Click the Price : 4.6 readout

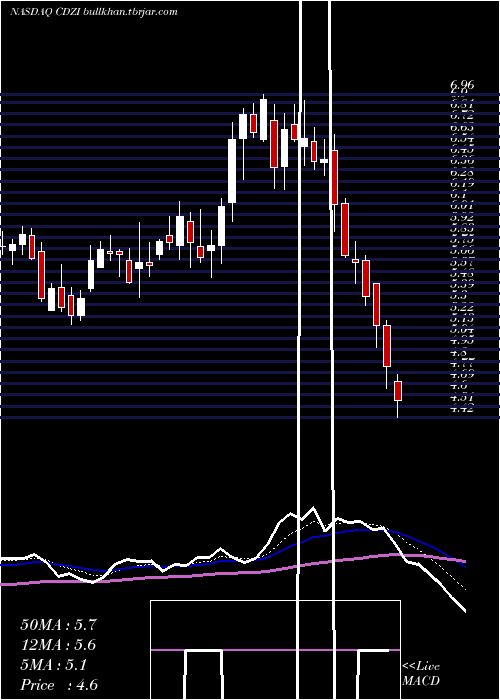tap(59, 685)
